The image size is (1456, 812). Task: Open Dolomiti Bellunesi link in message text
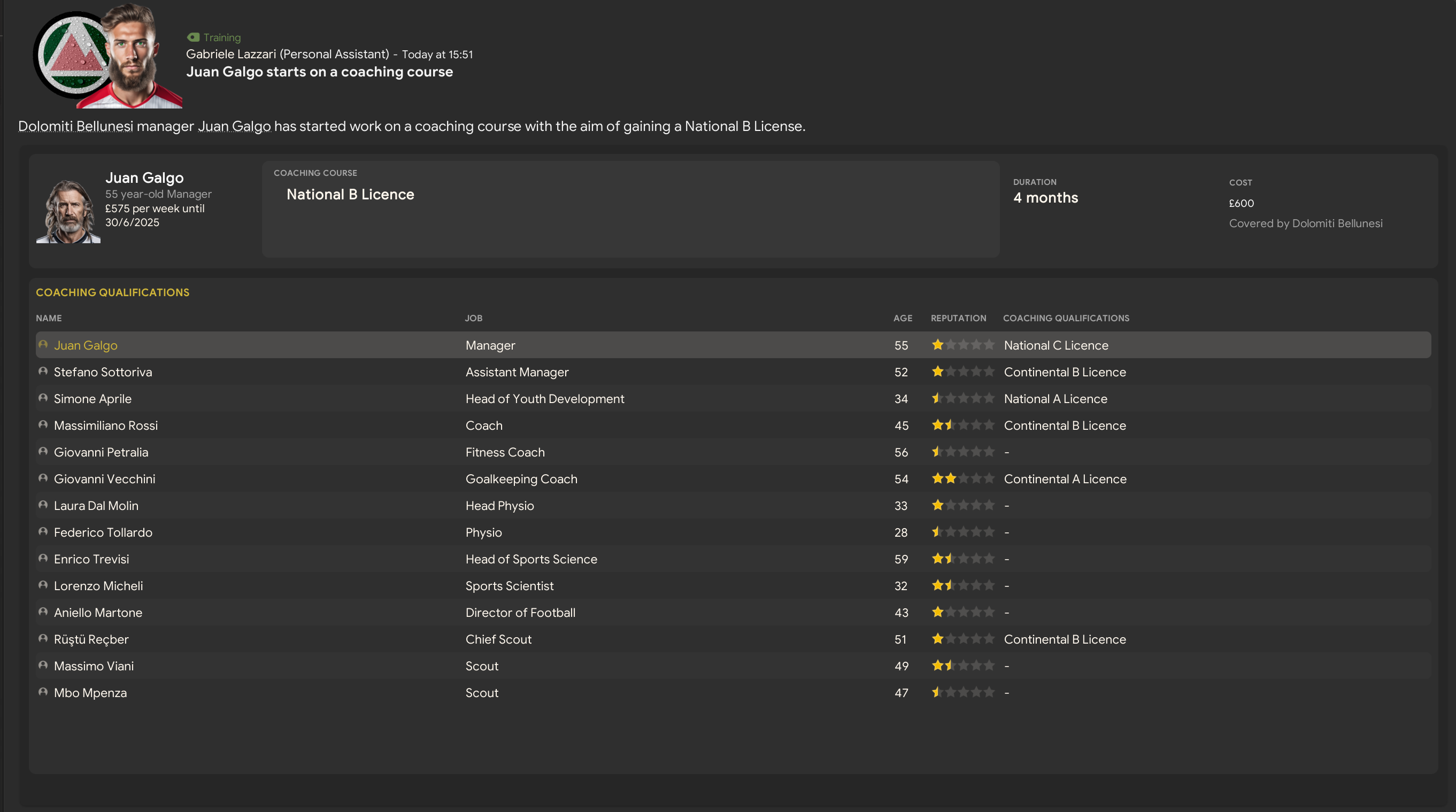click(75, 126)
